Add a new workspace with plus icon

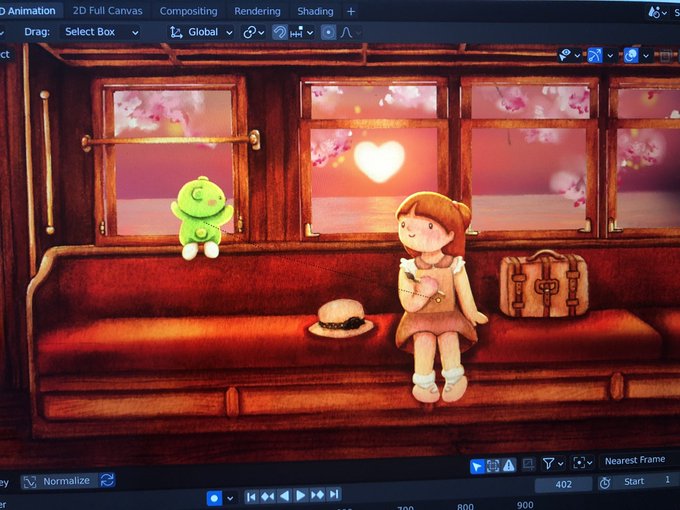[x=351, y=12]
